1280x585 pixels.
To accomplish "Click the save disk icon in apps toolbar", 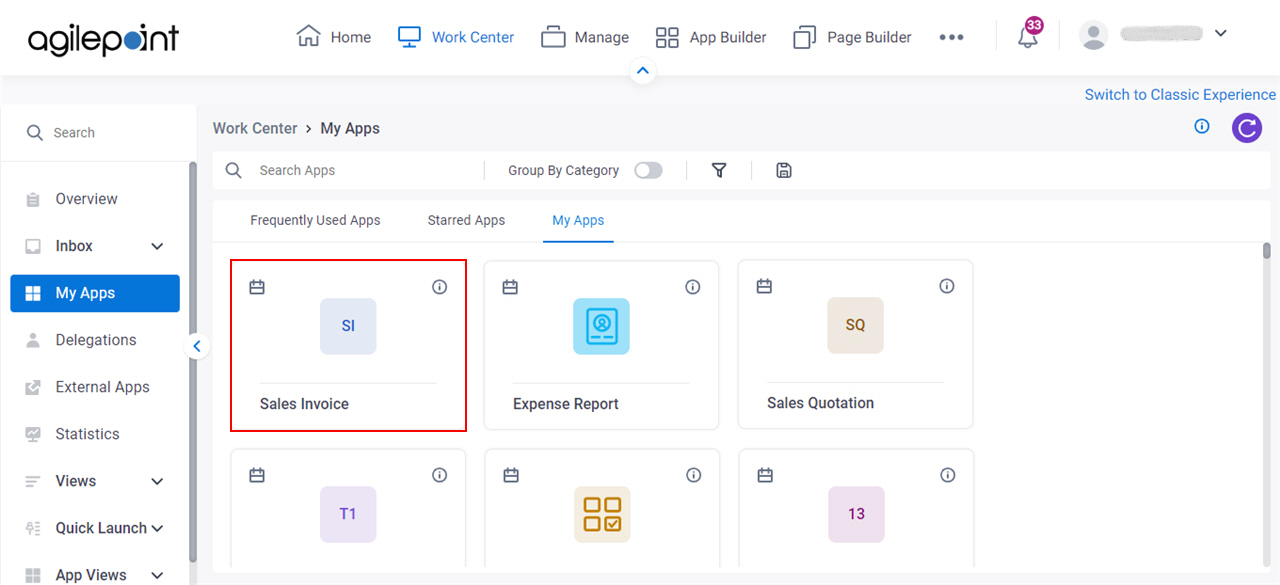I will 784,170.
